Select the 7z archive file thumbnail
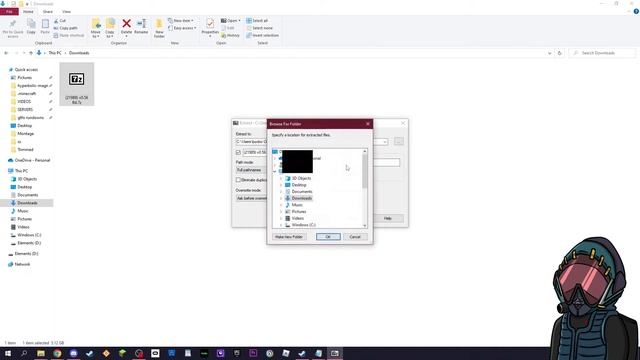The width and height of the screenshot is (640, 360). (x=77, y=84)
